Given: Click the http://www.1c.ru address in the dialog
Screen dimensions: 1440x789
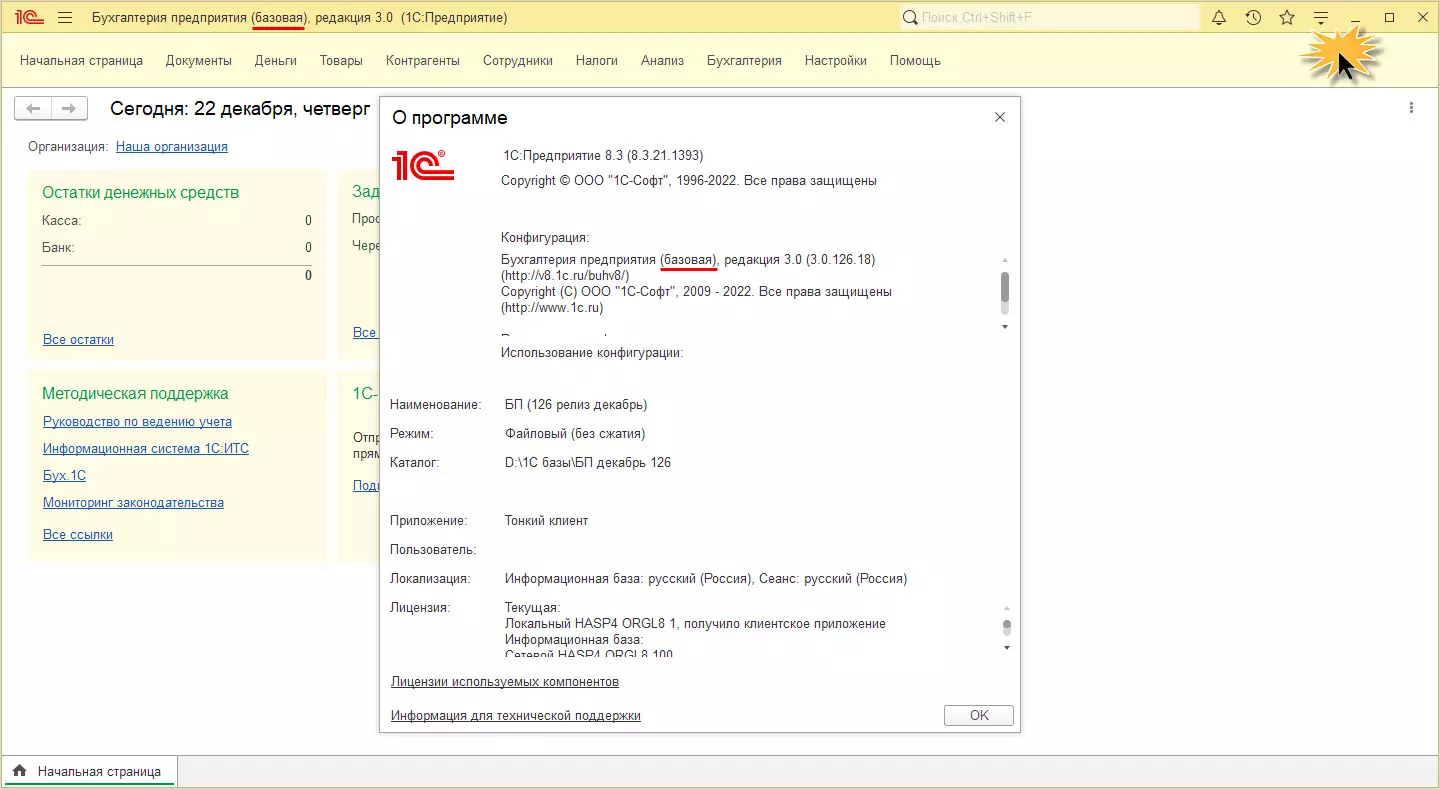Looking at the screenshot, I should coord(552,307).
